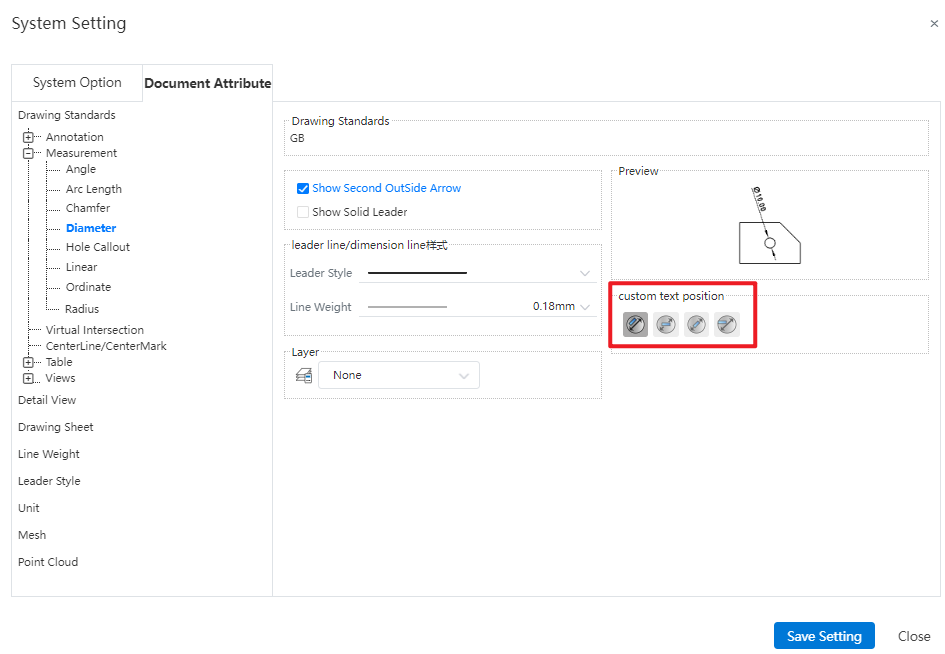Enable Show Solid Leader checkbox
This screenshot has width=945, height=654.
303,212
